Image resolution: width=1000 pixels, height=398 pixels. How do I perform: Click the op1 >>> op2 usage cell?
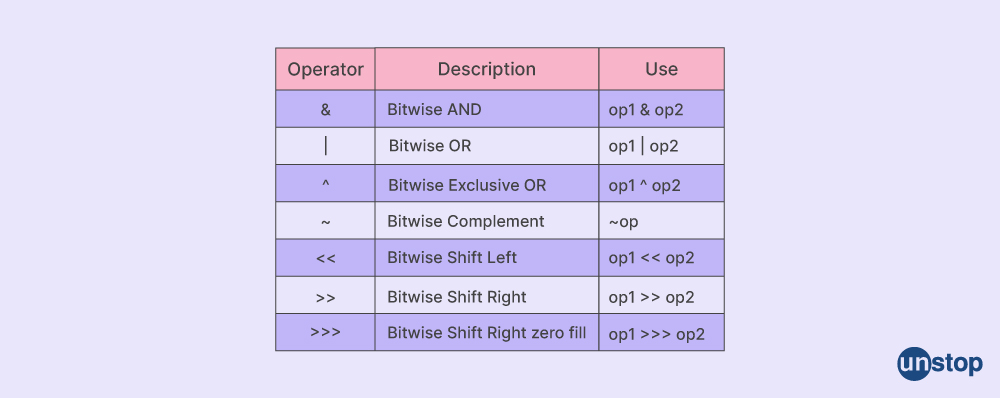tap(661, 332)
